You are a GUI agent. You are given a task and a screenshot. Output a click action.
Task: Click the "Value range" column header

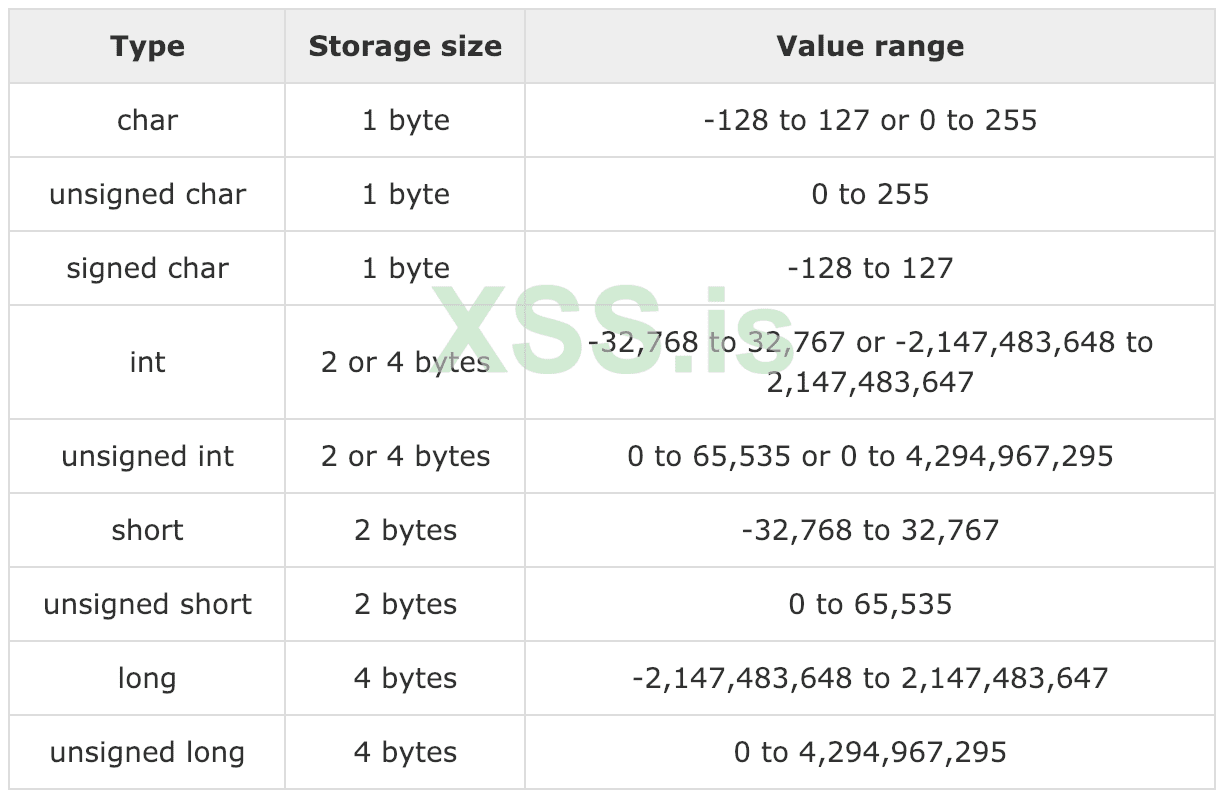click(870, 47)
